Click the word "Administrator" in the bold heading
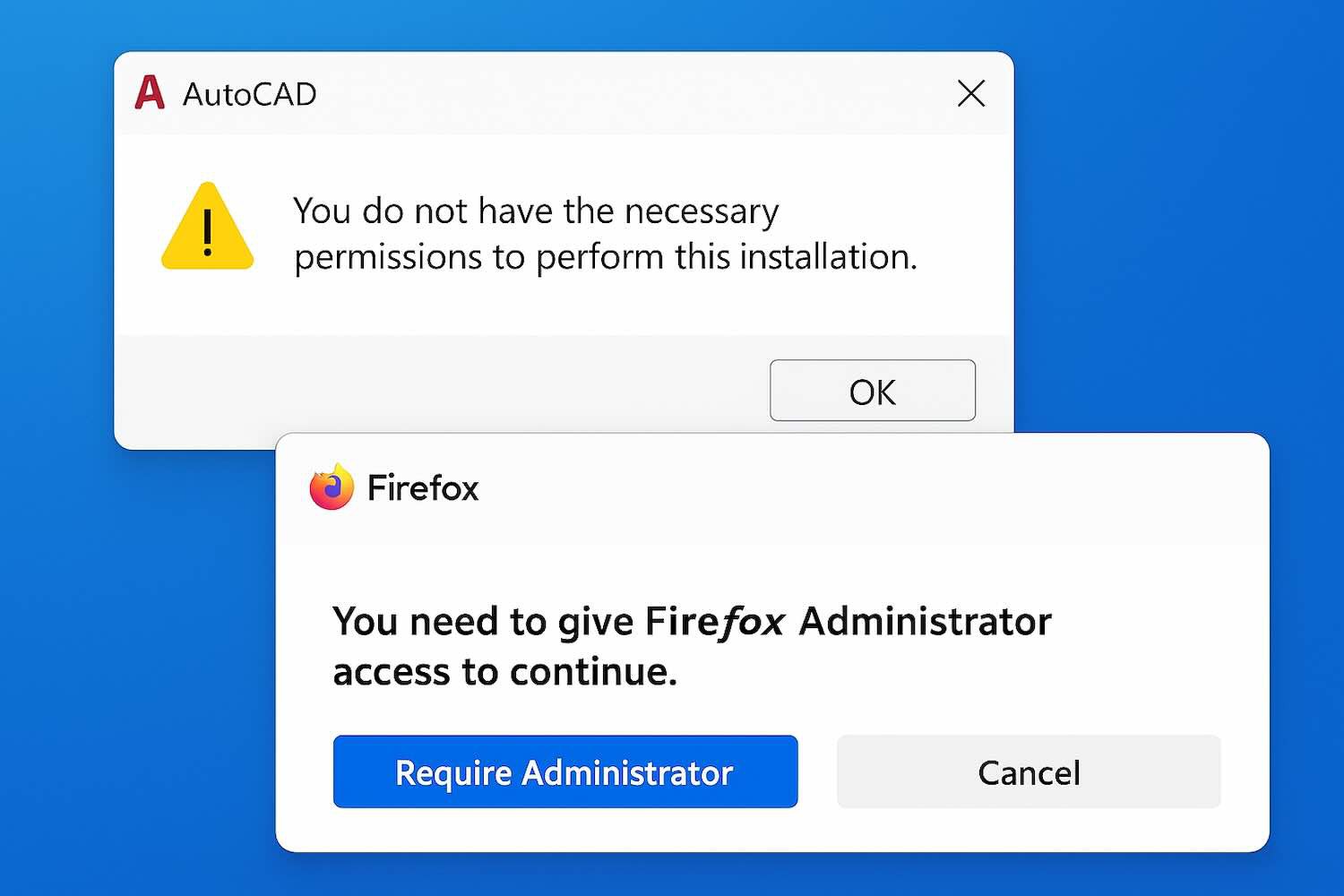 click(x=925, y=622)
